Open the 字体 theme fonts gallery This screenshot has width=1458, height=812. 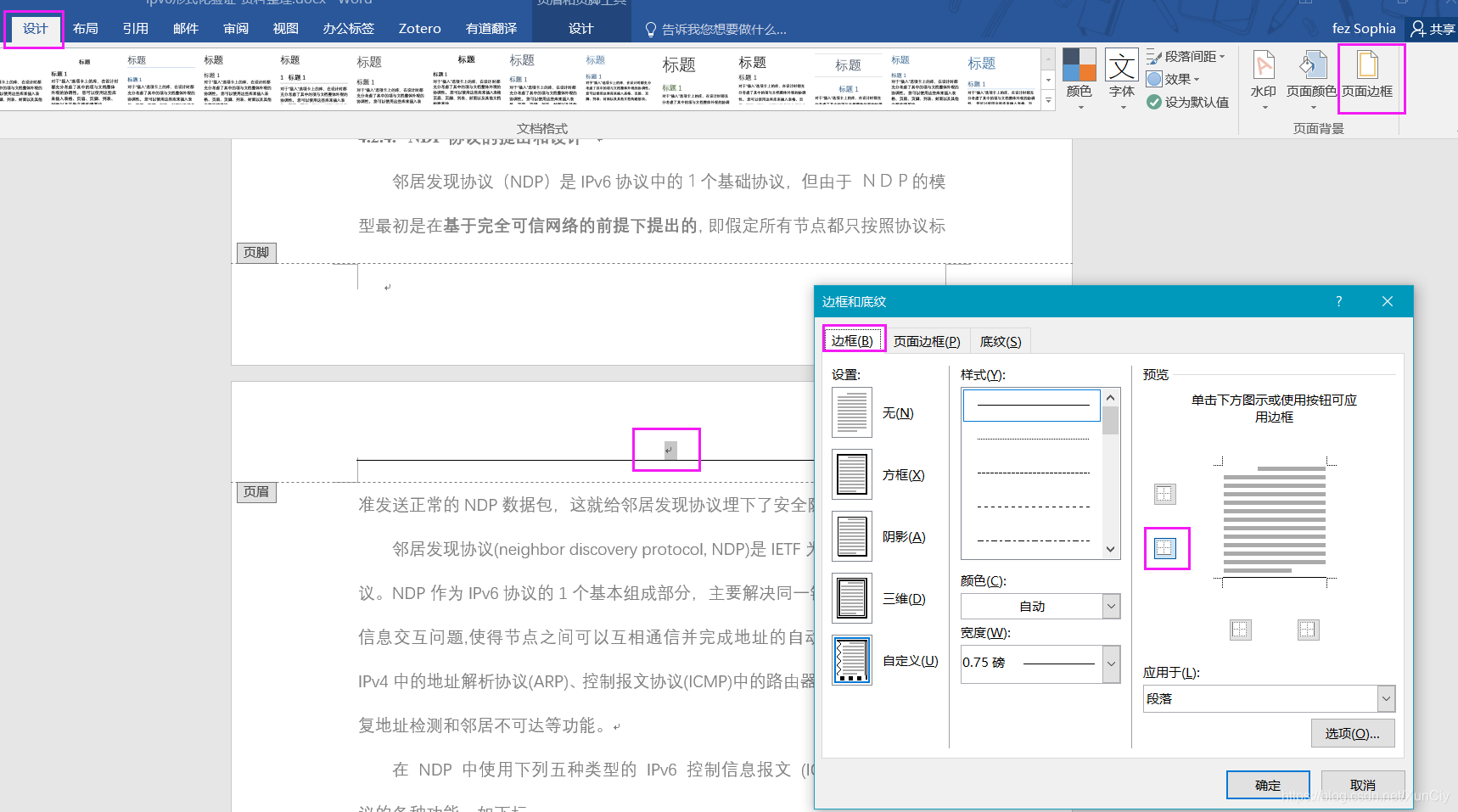pyautogui.click(x=1121, y=79)
